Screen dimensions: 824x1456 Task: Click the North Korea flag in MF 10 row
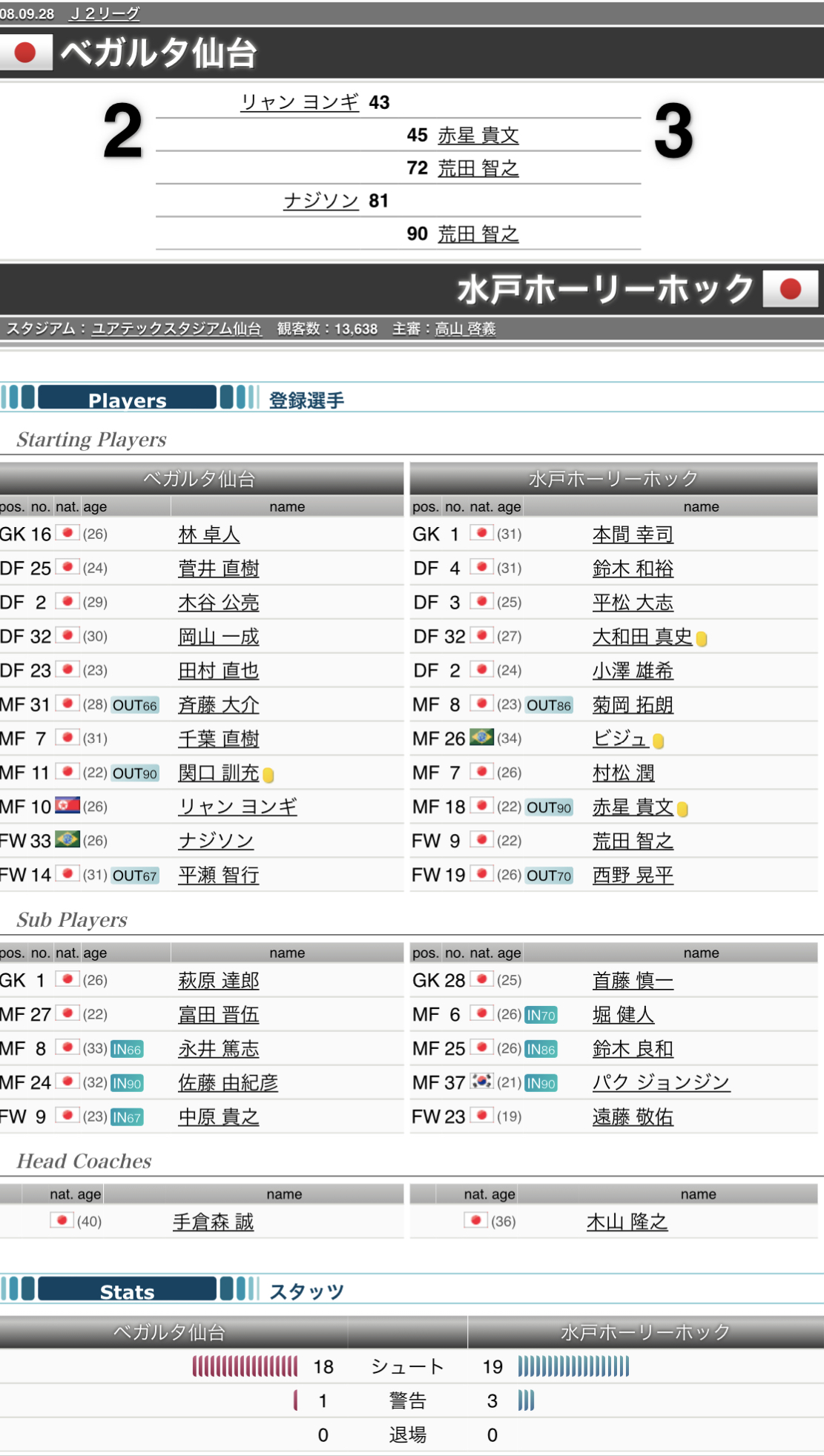tap(67, 806)
